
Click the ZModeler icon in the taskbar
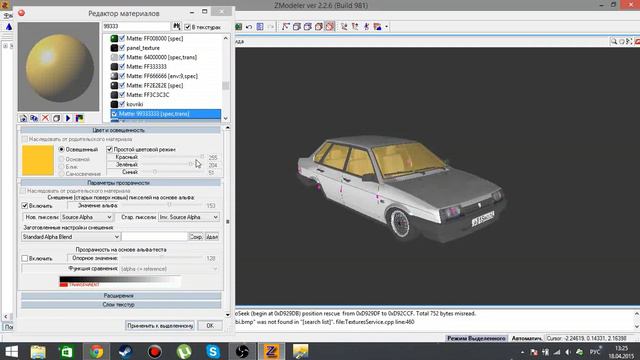point(271,351)
